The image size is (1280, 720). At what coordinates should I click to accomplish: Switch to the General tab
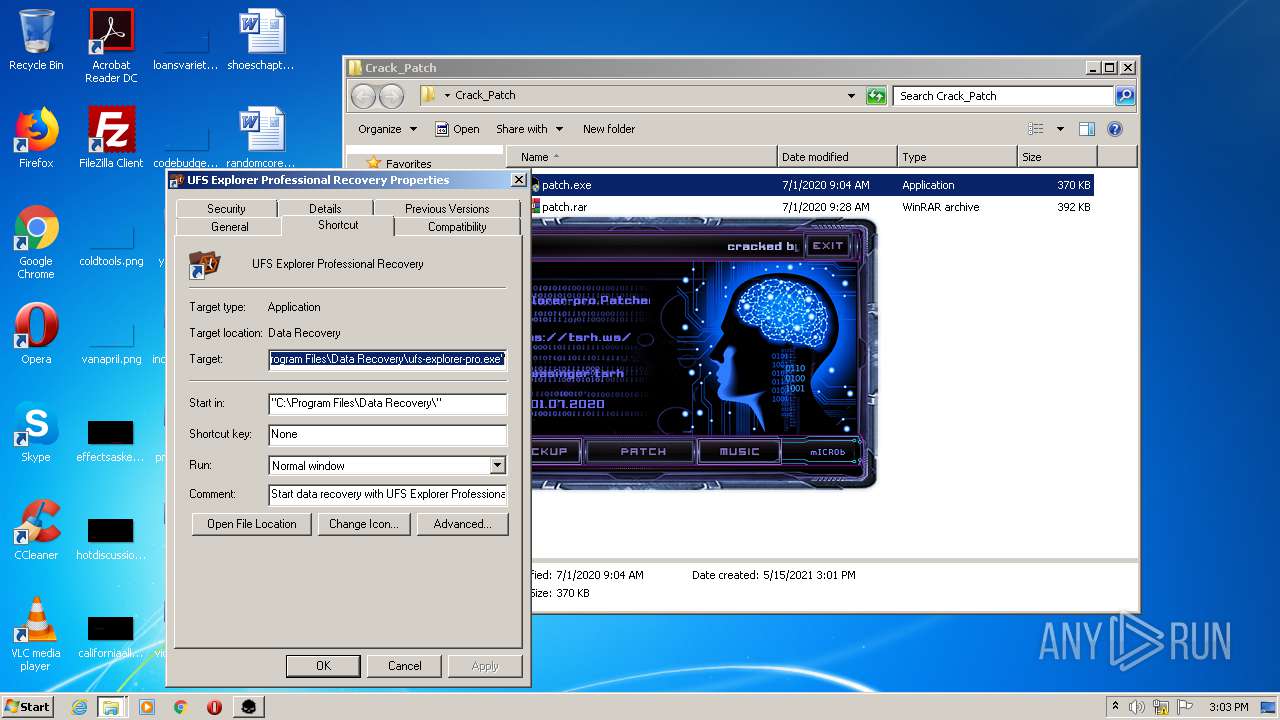point(229,226)
